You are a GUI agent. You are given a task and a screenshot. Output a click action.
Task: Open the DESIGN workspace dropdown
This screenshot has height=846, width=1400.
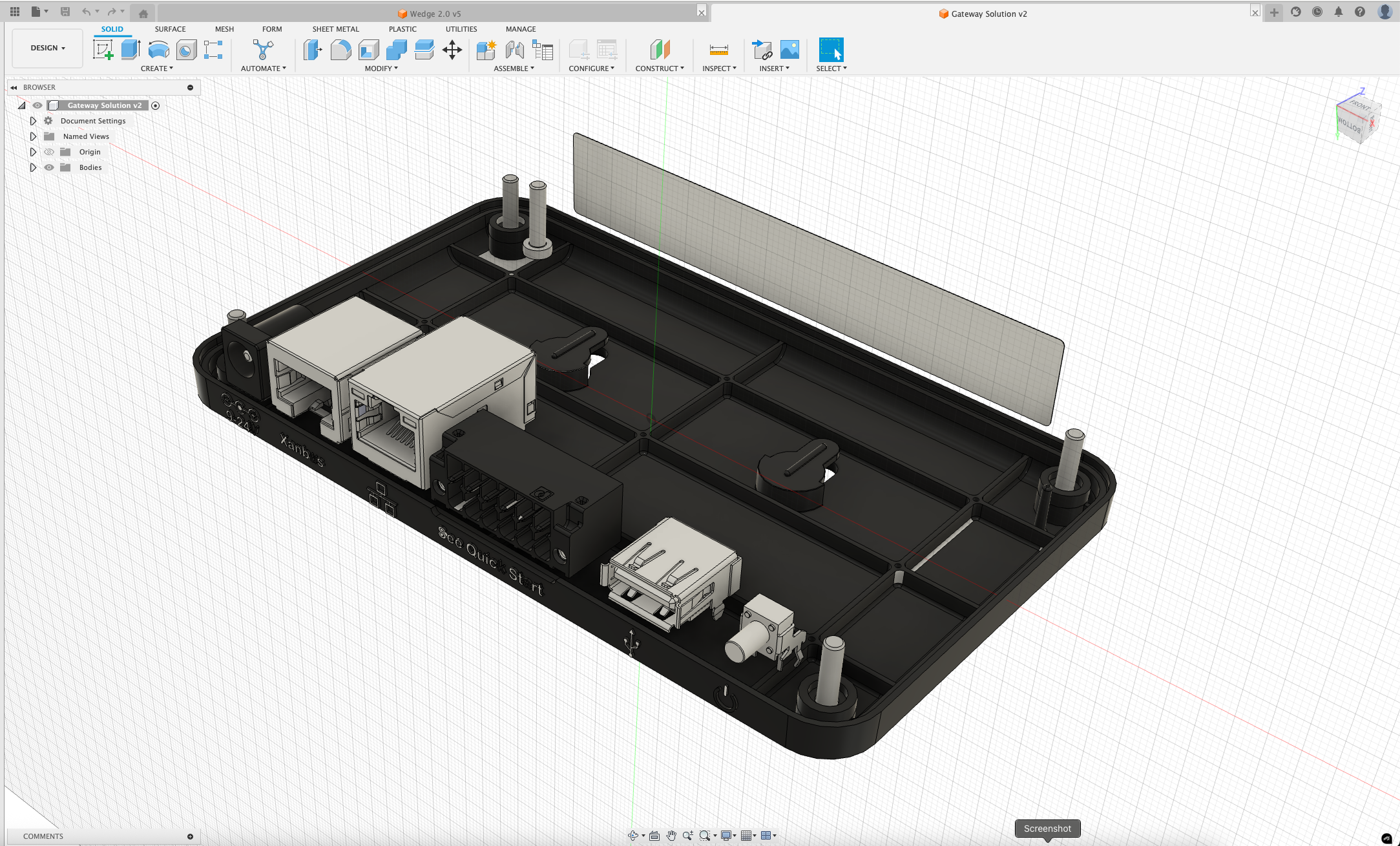click(48, 48)
